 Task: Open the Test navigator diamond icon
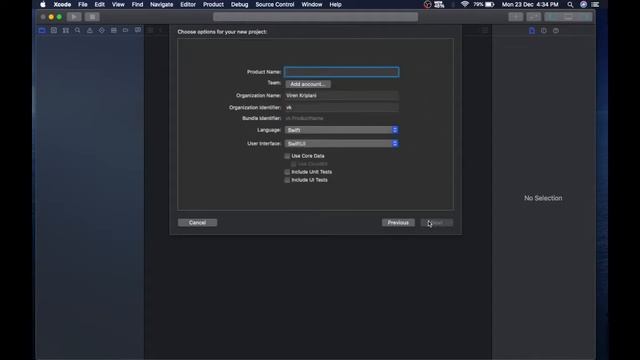pyautogui.click(x=102, y=31)
